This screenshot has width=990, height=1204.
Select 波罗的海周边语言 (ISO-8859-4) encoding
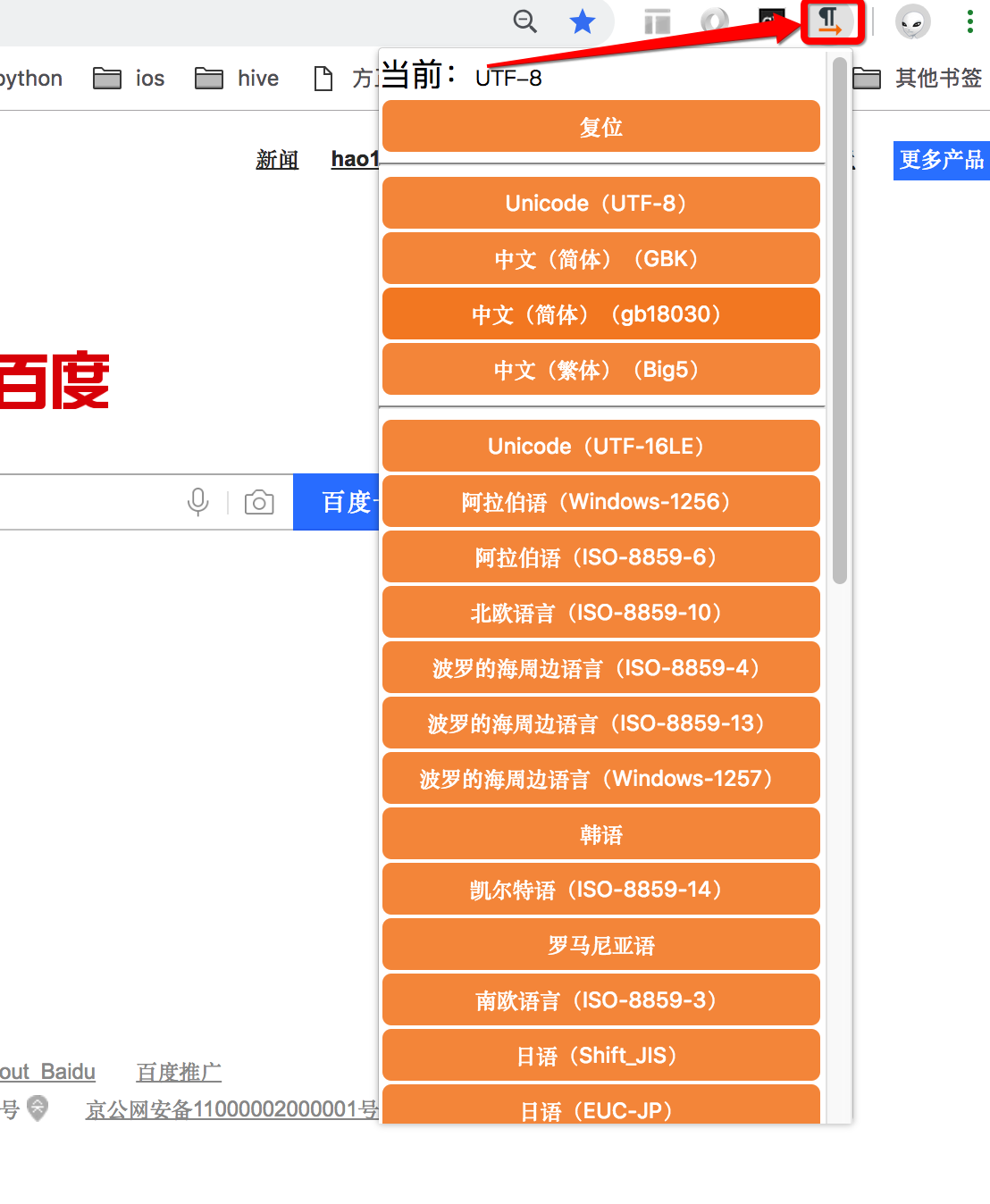click(x=601, y=667)
